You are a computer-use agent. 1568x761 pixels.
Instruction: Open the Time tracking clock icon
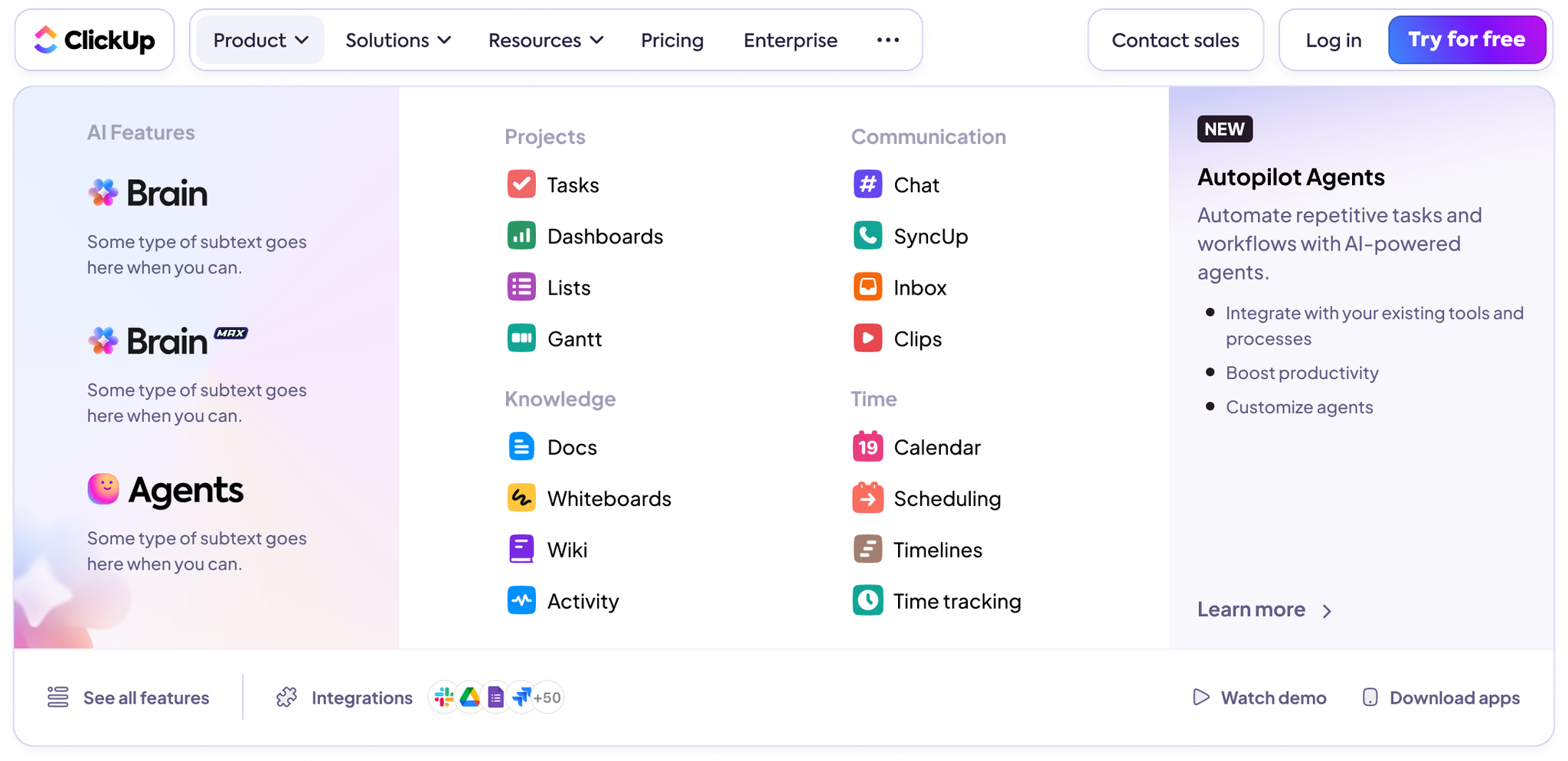point(867,601)
